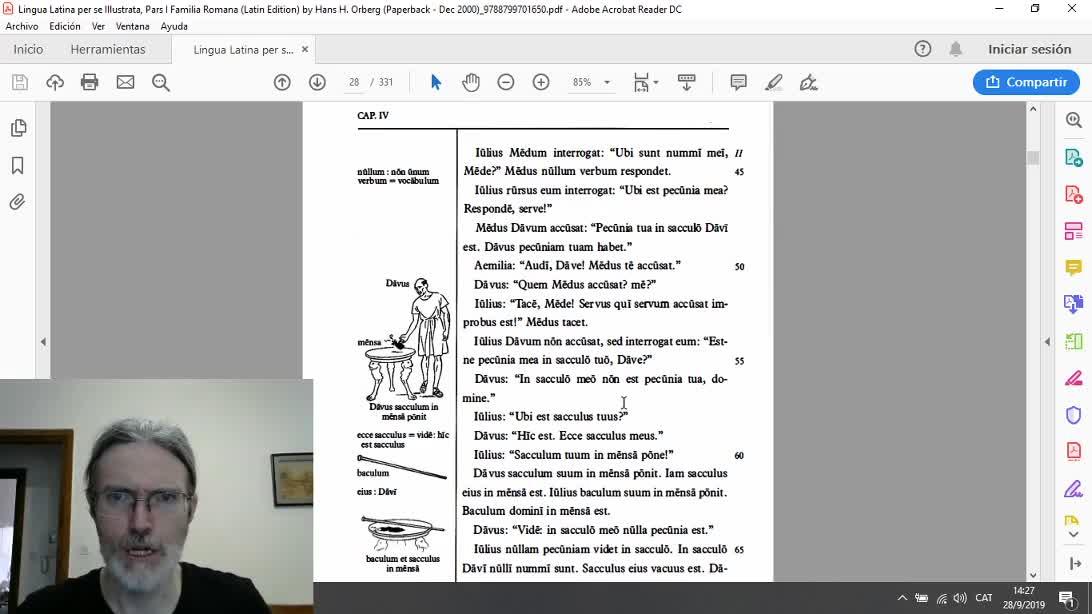Image resolution: width=1092 pixels, height=614 pixels.
Task: Go to next page arrow
Action: [317, 82]
